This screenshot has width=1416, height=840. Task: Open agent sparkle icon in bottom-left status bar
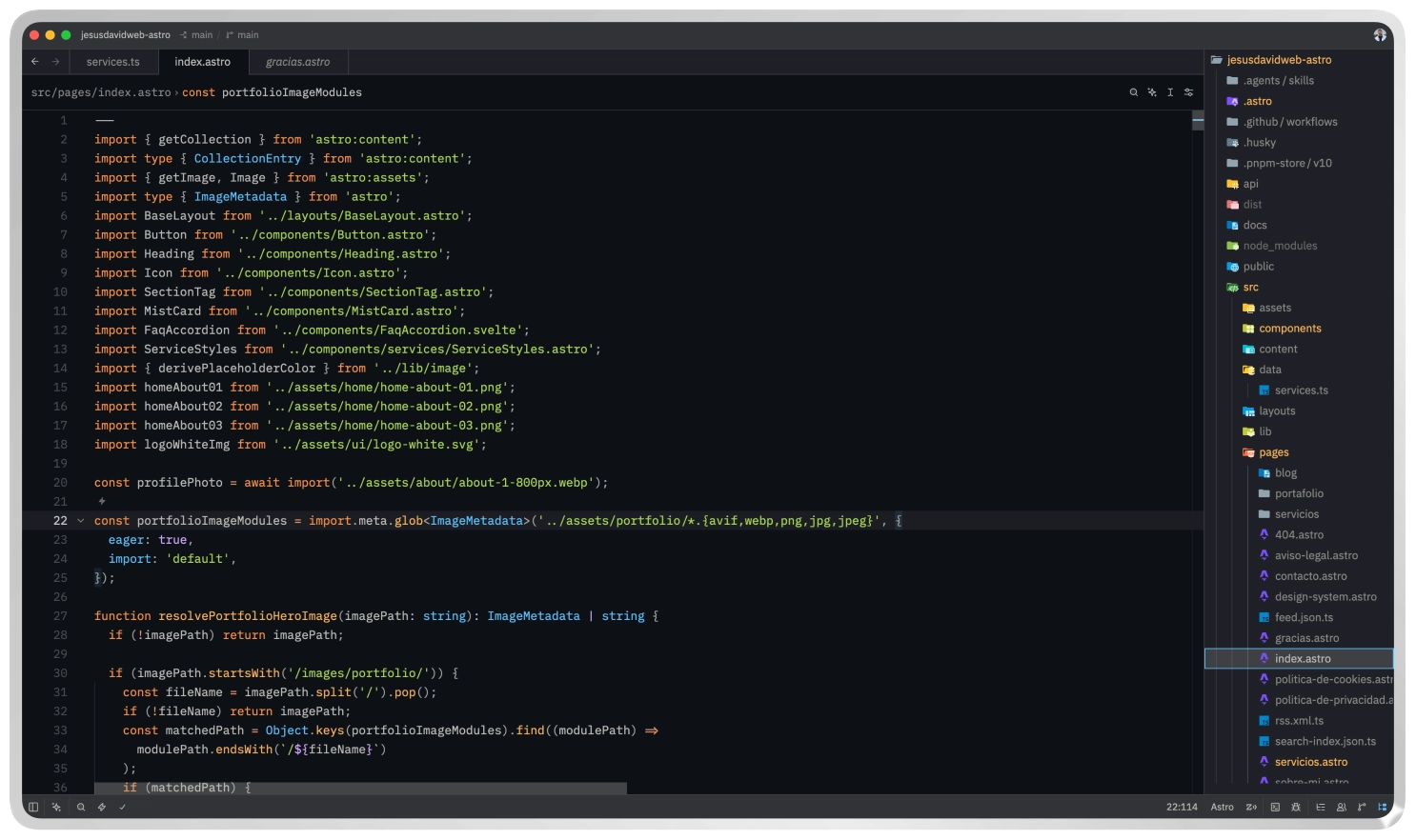coord(56,807)
